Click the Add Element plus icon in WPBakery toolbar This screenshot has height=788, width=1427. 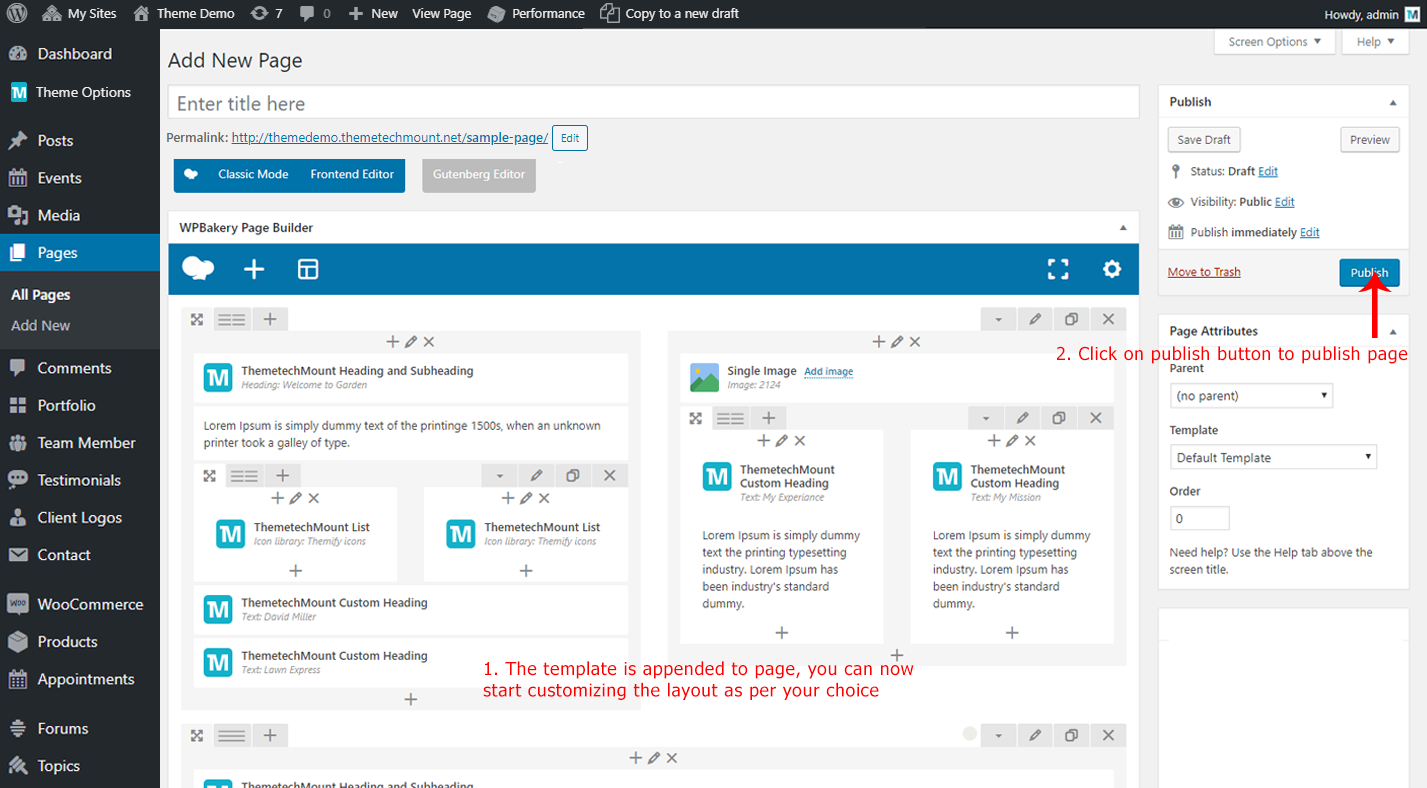(x=254, y=269)
